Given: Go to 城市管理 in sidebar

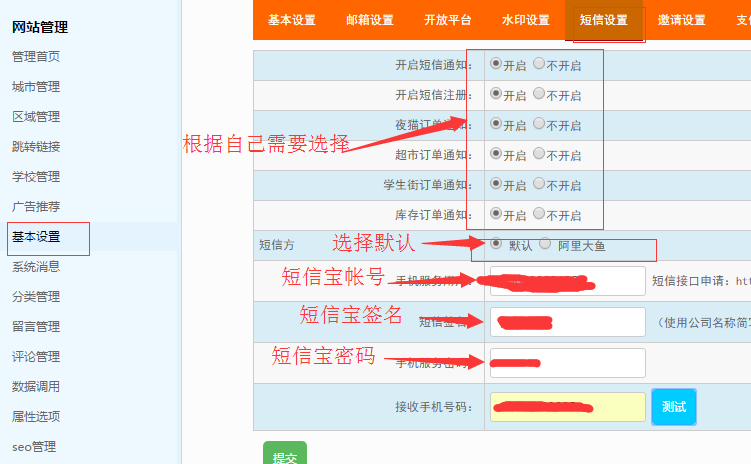Looking at the screenshot, I should 36,87.
